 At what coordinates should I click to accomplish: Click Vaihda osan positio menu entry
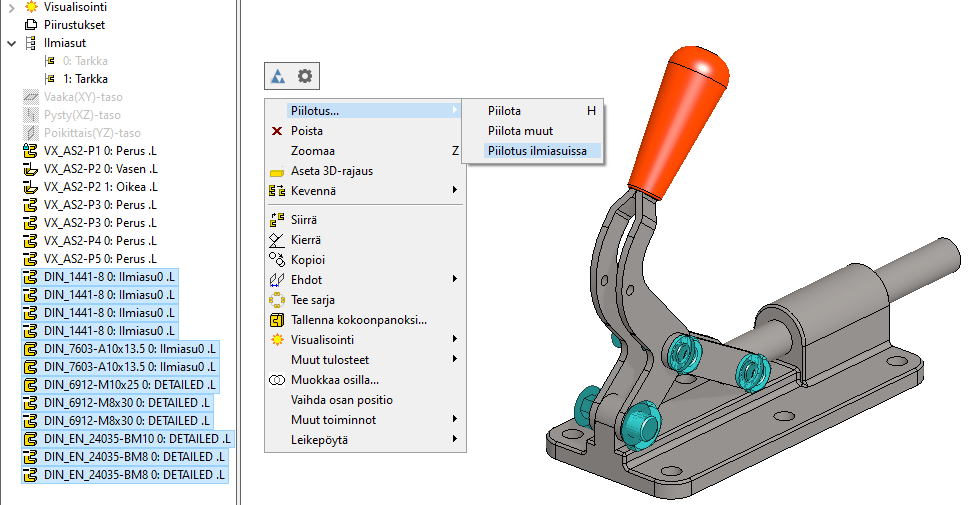pyautogui.click(x=341, y=399)
